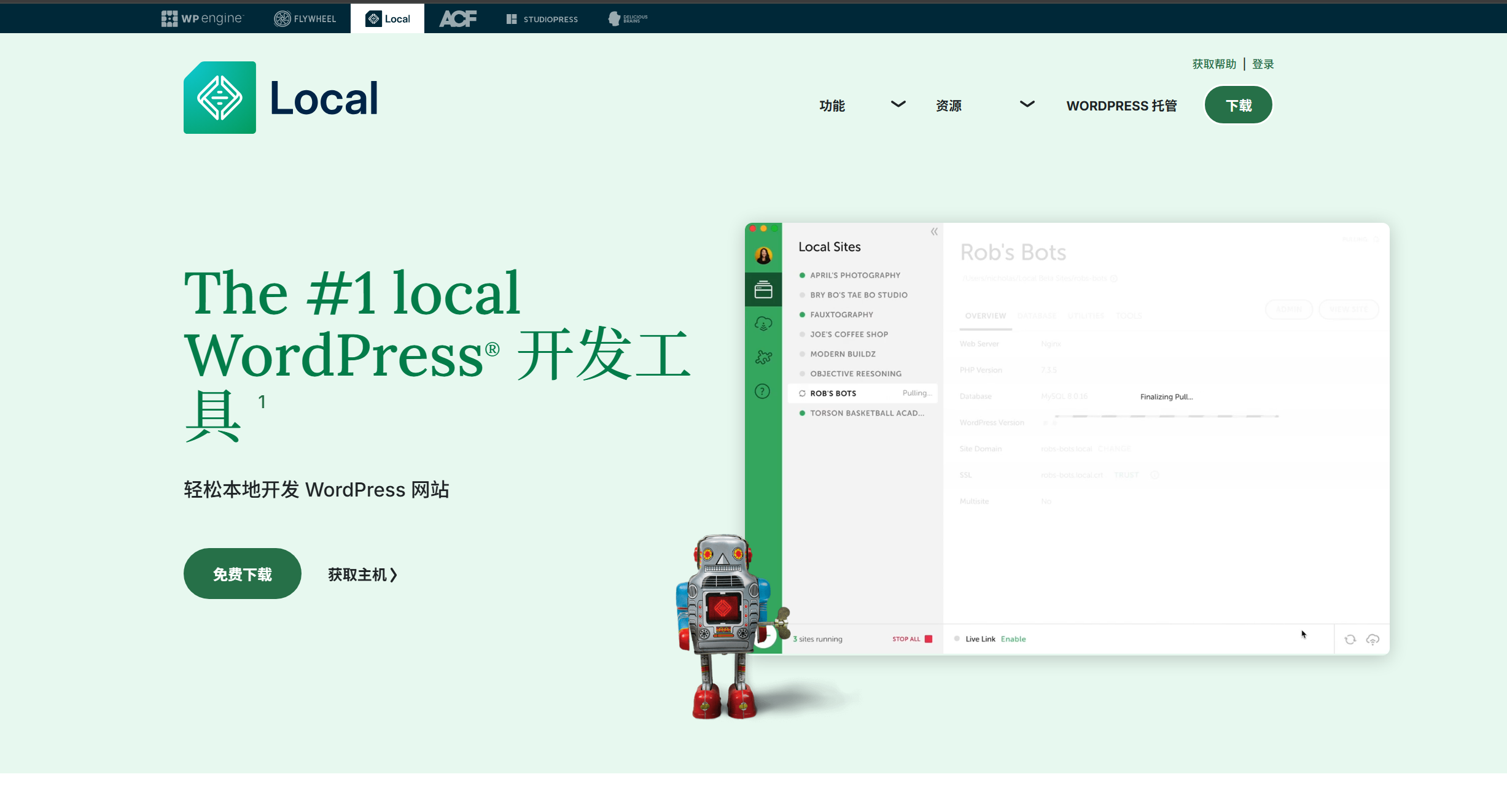Open the Connect cloud sidebar icon
The width and height of the screenshot is (1507, 812).
(x=763, y=323)
